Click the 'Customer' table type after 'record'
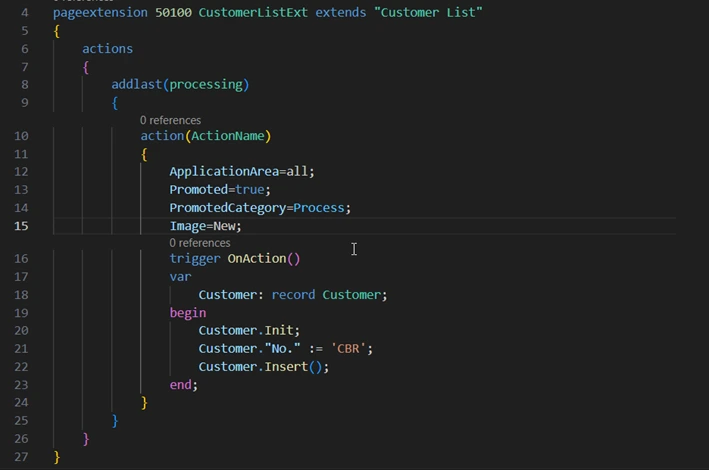709x470 pixels. tap(352, 295)
